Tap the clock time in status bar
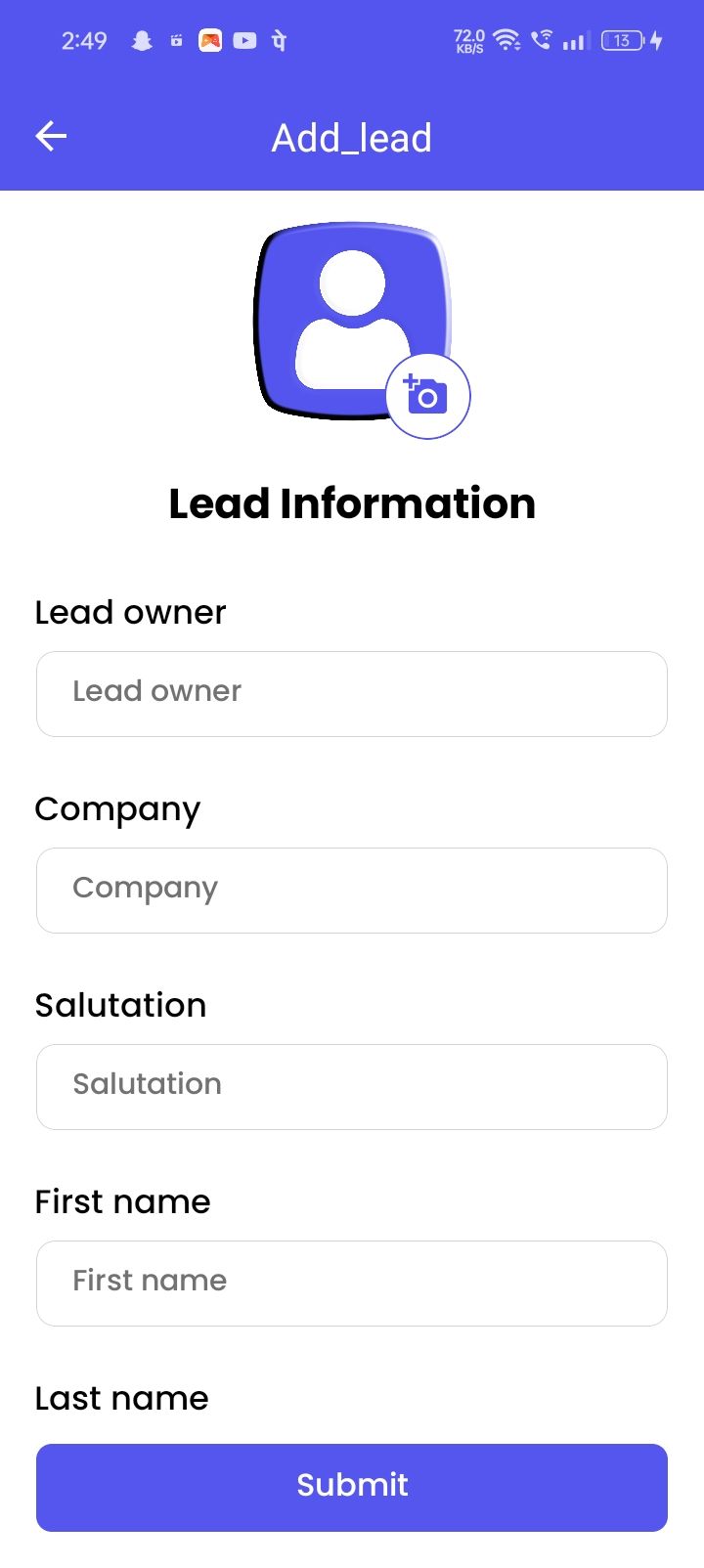The width and height of the screenshot is (704, 1568). 84,40
